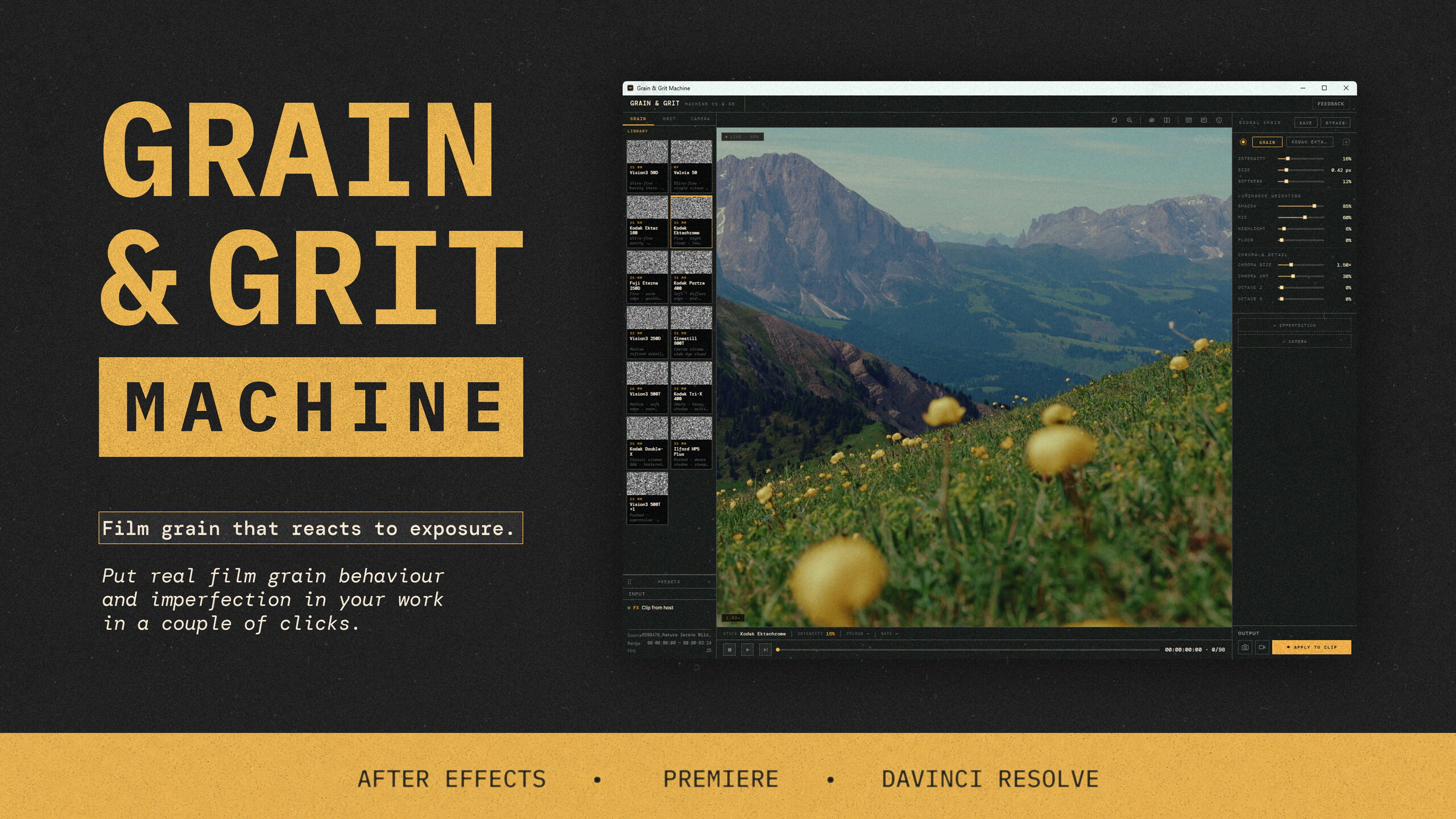Add an IMPERFECTION module
The image size is (1456, 819).
[1294, 325]
